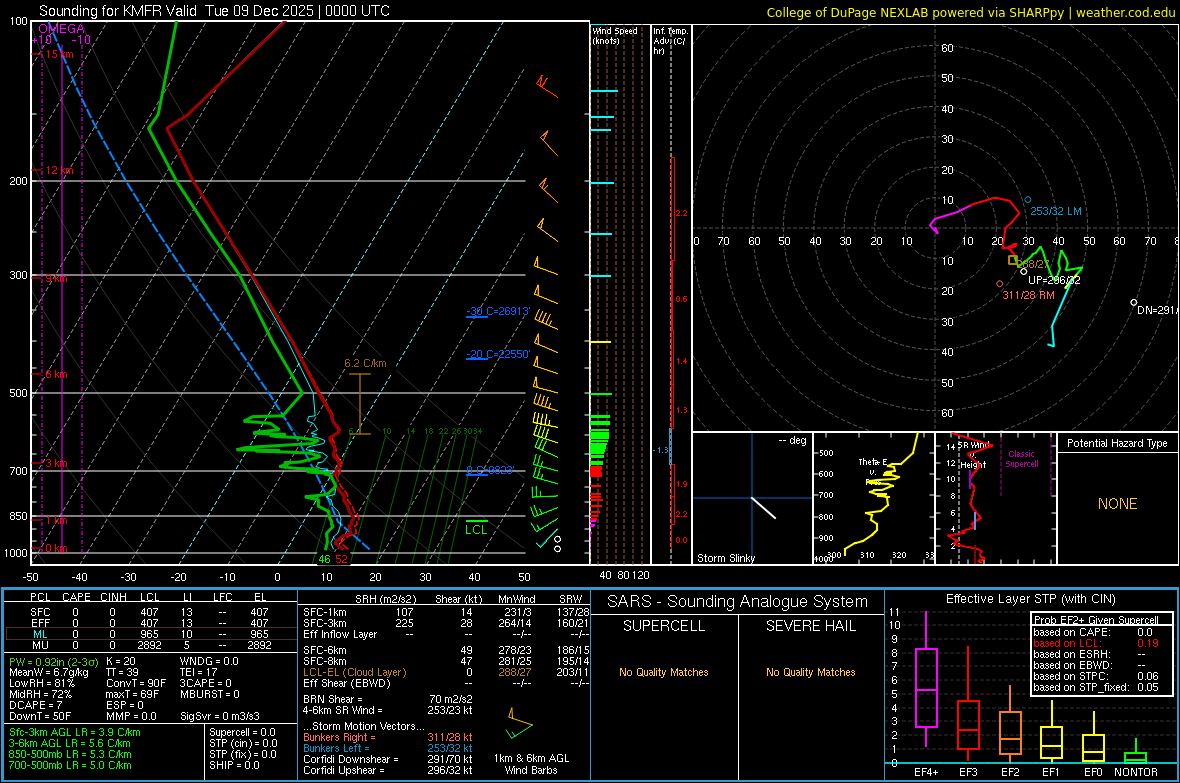Click the Sfc-3km AGL LR value

75,732
